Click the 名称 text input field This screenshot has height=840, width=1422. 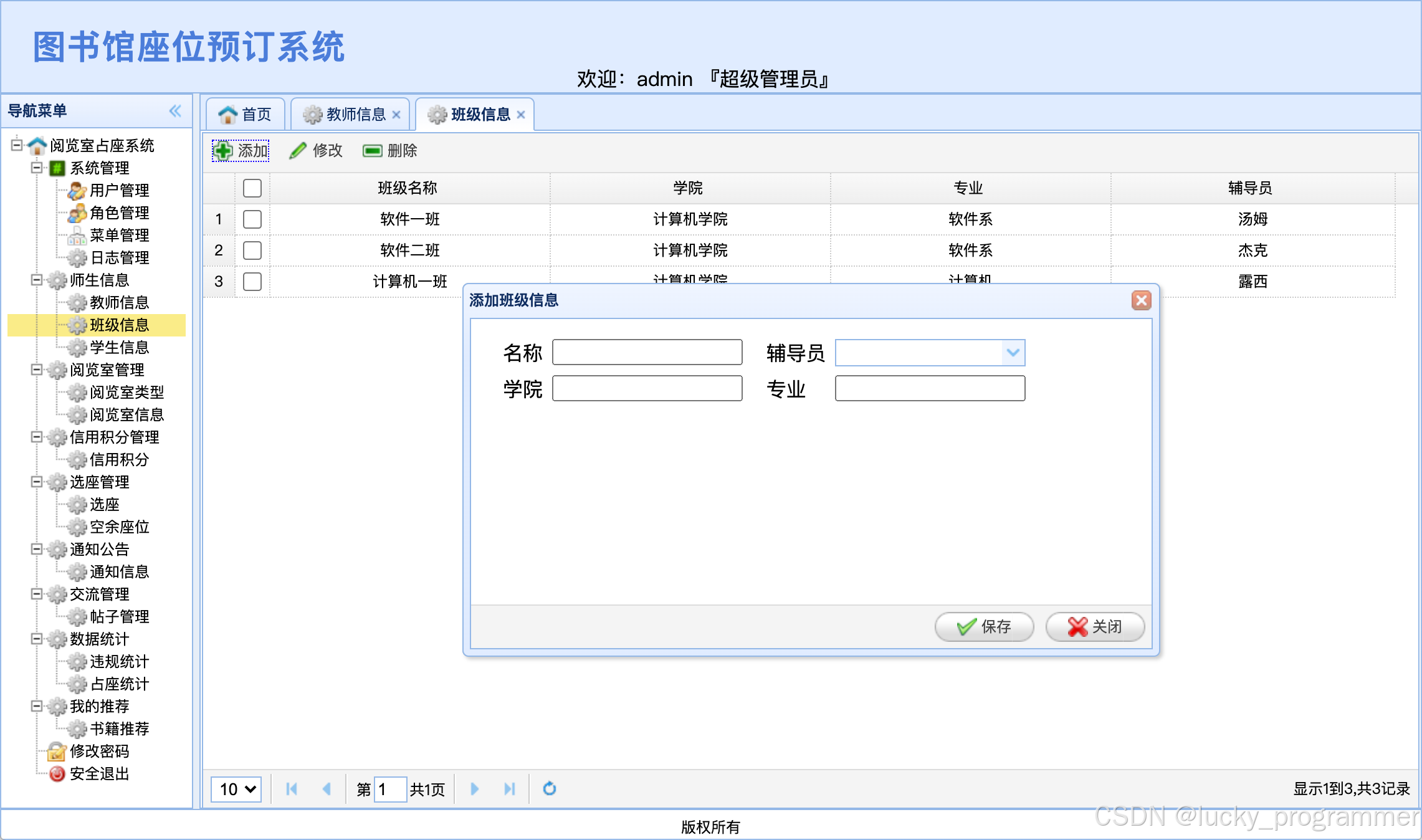[x=647, y=353]
